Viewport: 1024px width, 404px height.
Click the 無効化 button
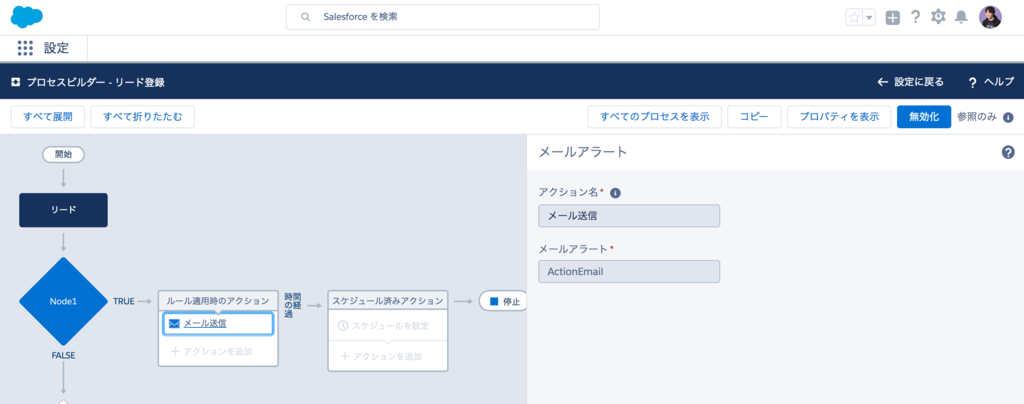click(x=924, y=117)
